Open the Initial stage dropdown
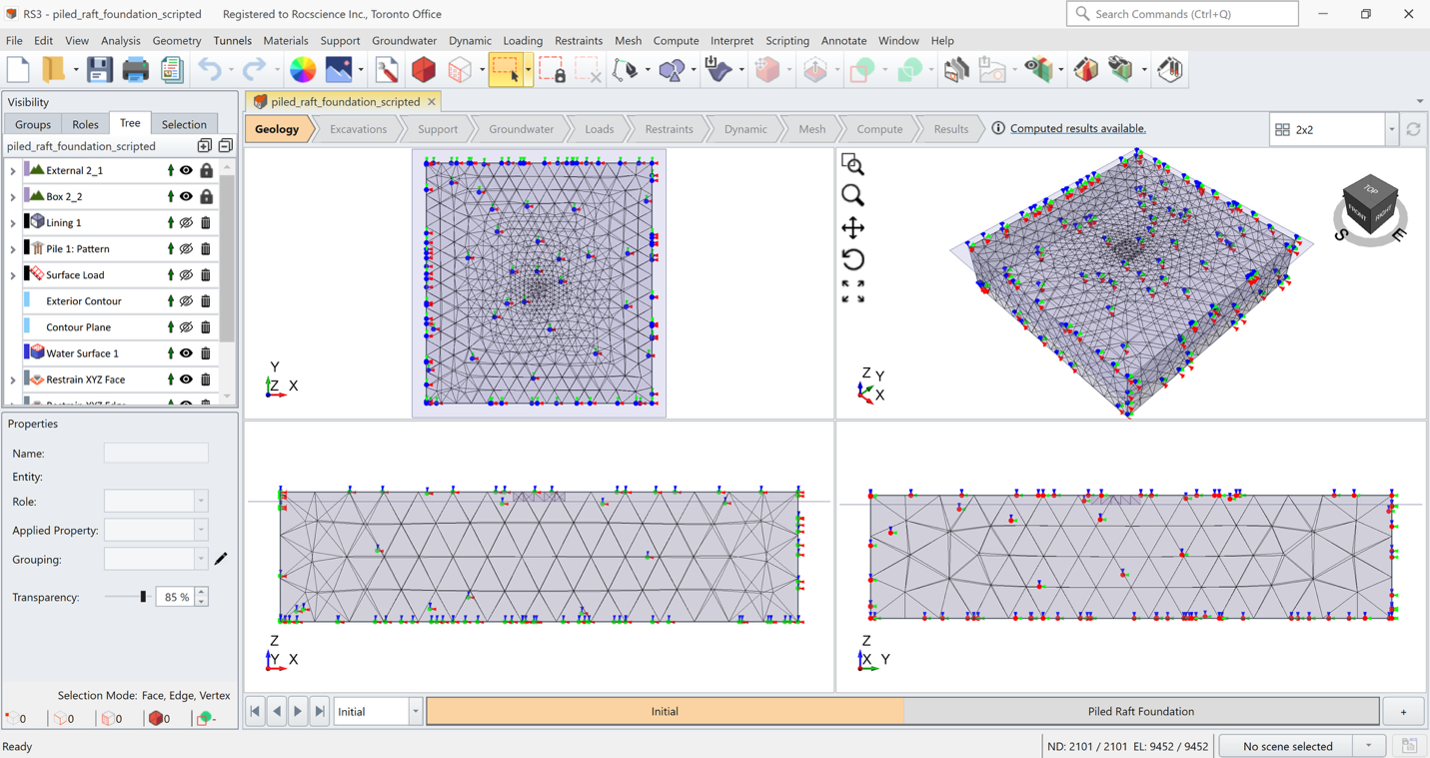 (x=415, y=711)
